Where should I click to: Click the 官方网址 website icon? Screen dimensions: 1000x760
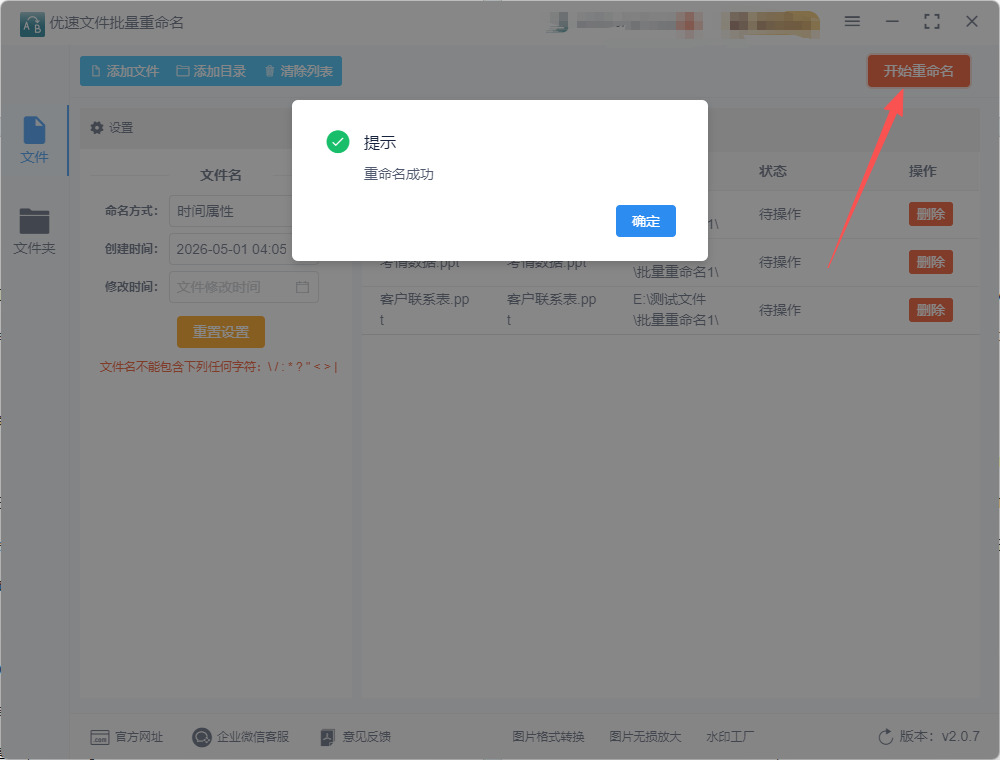[99, 737]
